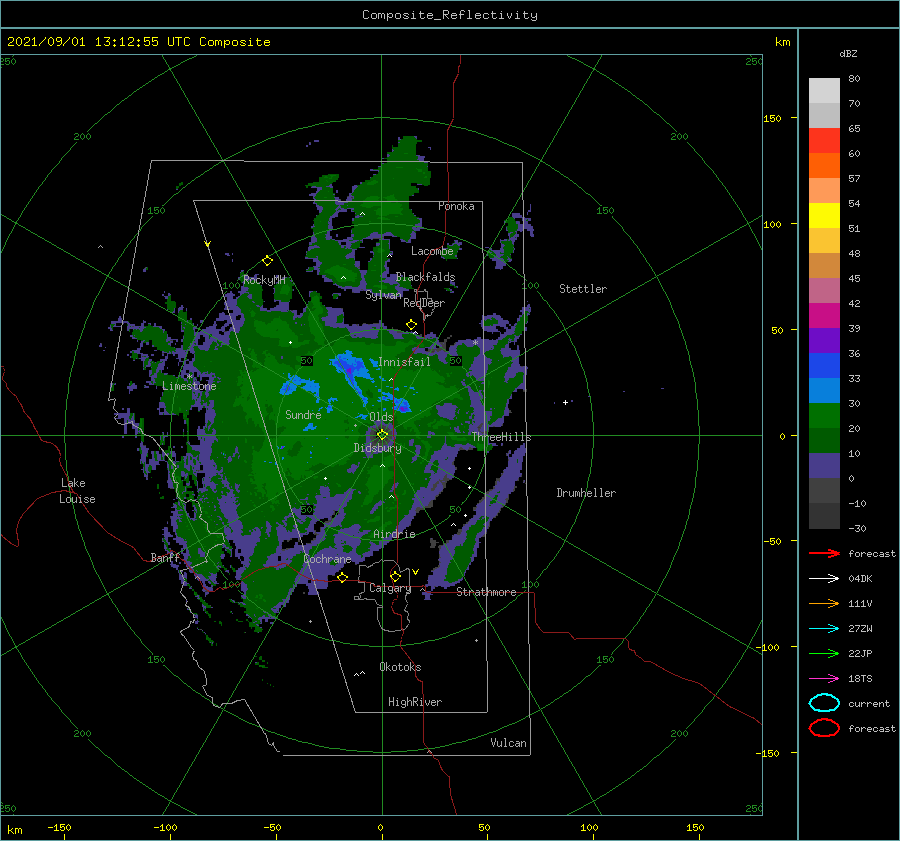
Task: Select the yellow diamond marker above the Calgary label
Action: point(395,576)
